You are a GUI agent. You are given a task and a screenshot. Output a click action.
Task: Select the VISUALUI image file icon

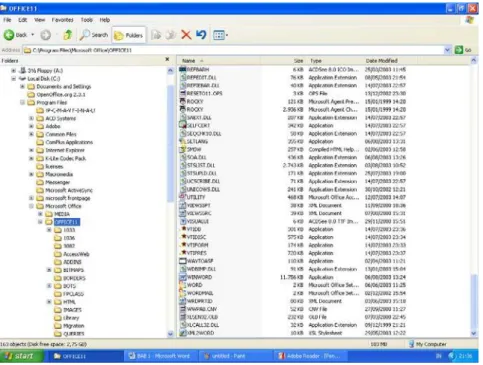(182, 221)
